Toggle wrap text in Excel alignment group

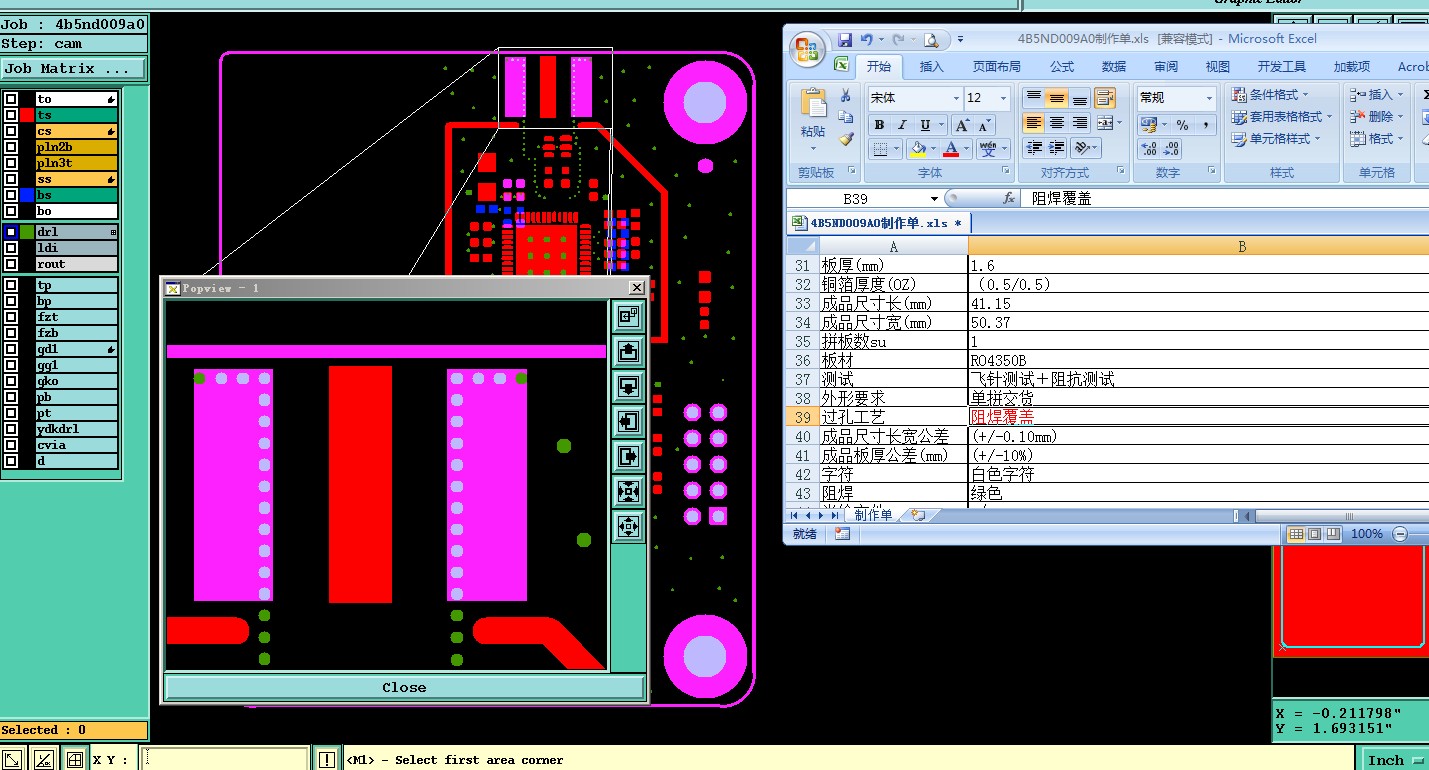1104,98
